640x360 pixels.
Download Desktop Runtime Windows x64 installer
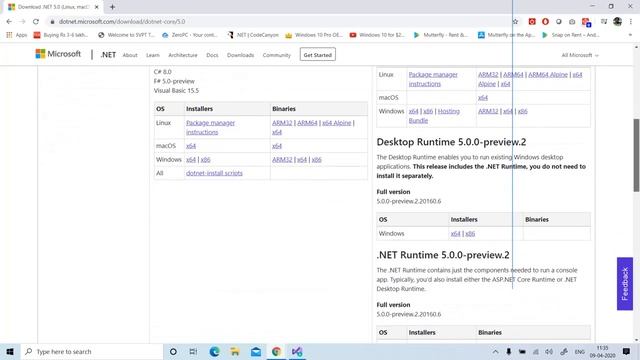click(455, 234)
